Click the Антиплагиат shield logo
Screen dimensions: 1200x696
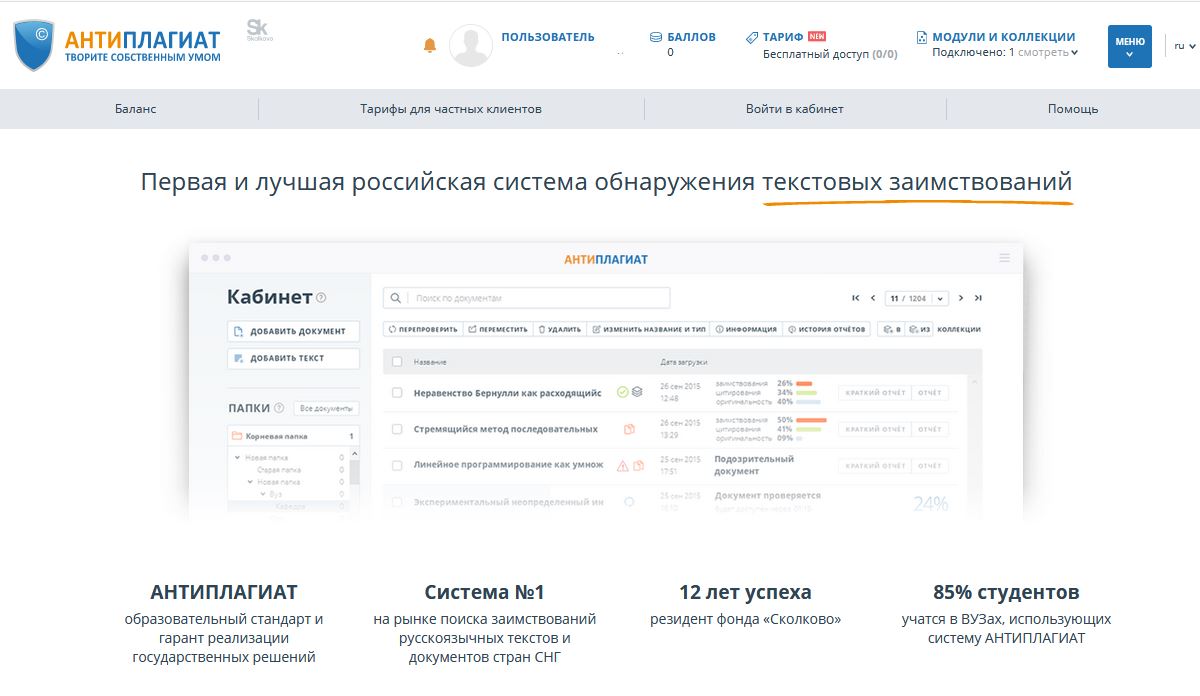tap(34, 46)
